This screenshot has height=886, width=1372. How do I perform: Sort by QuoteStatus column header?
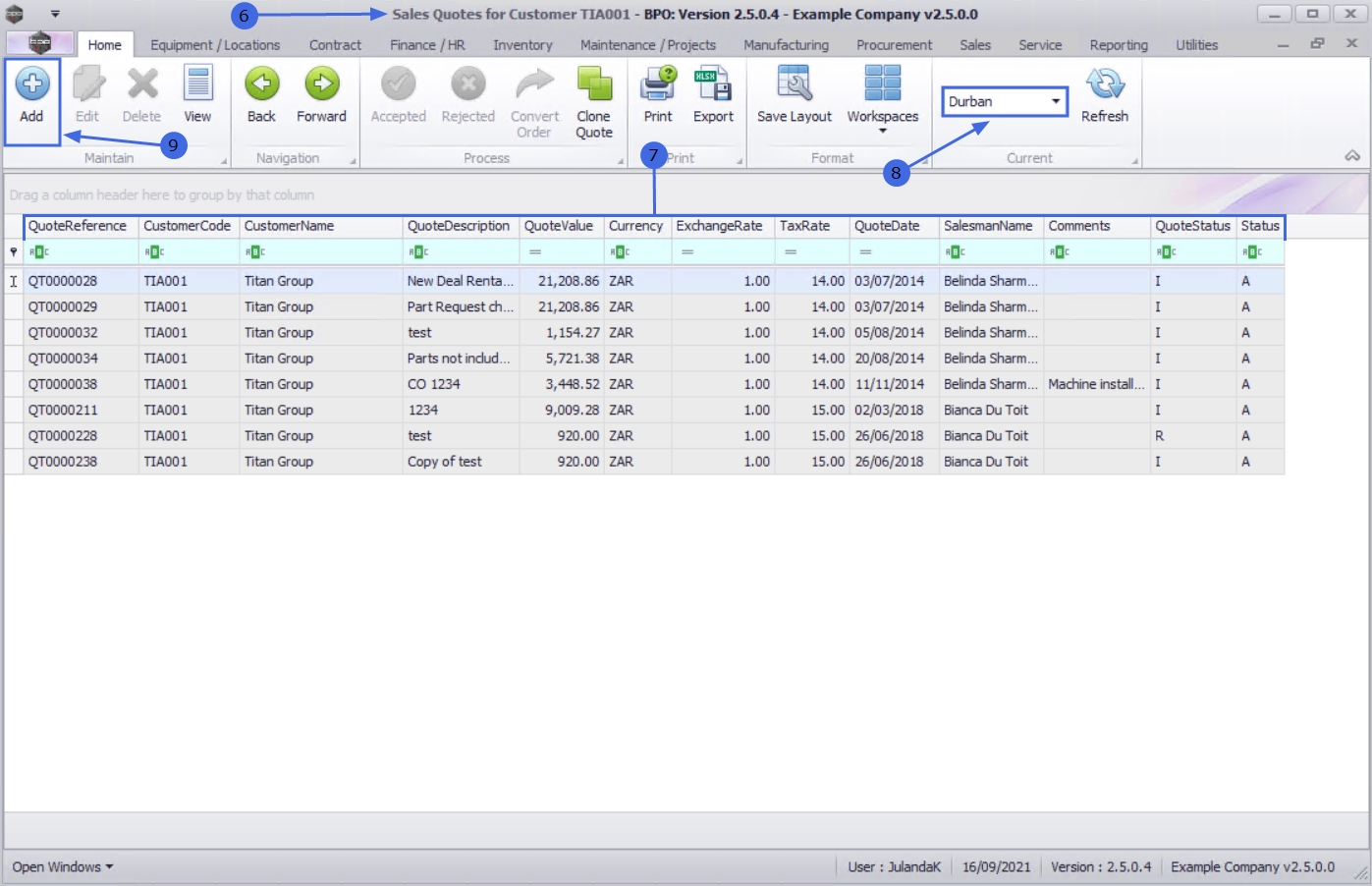pyautogui.click(x=1193, y=226)
